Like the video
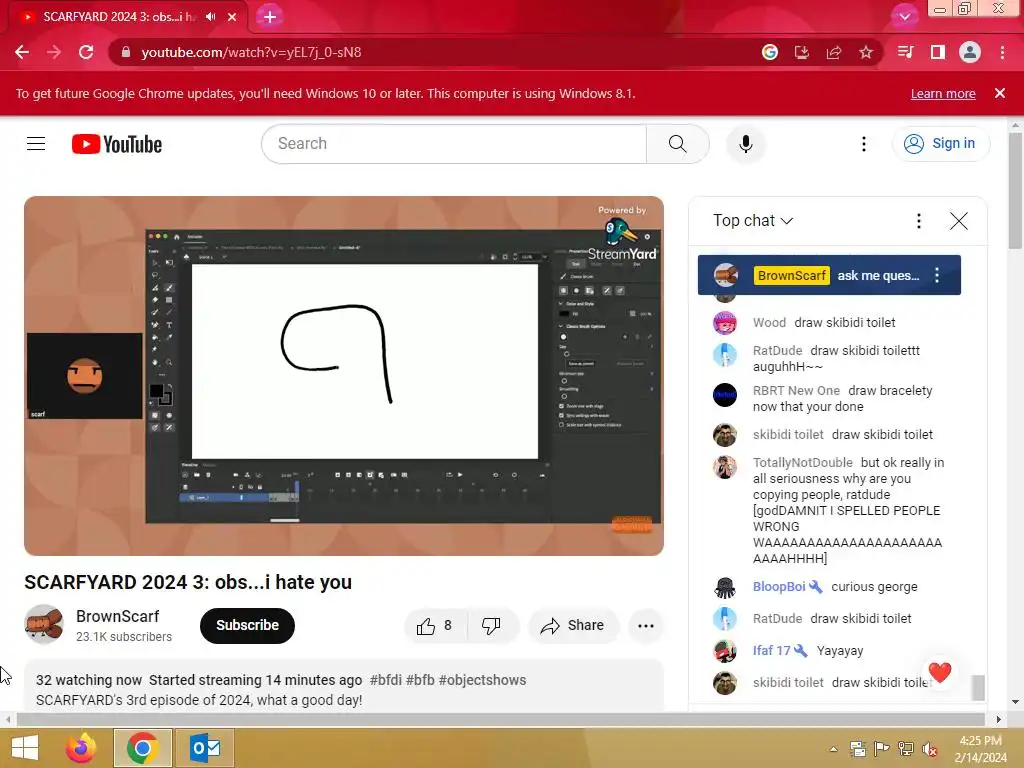The width and height of the screenshot is (1024, 768). pos(435,626)
